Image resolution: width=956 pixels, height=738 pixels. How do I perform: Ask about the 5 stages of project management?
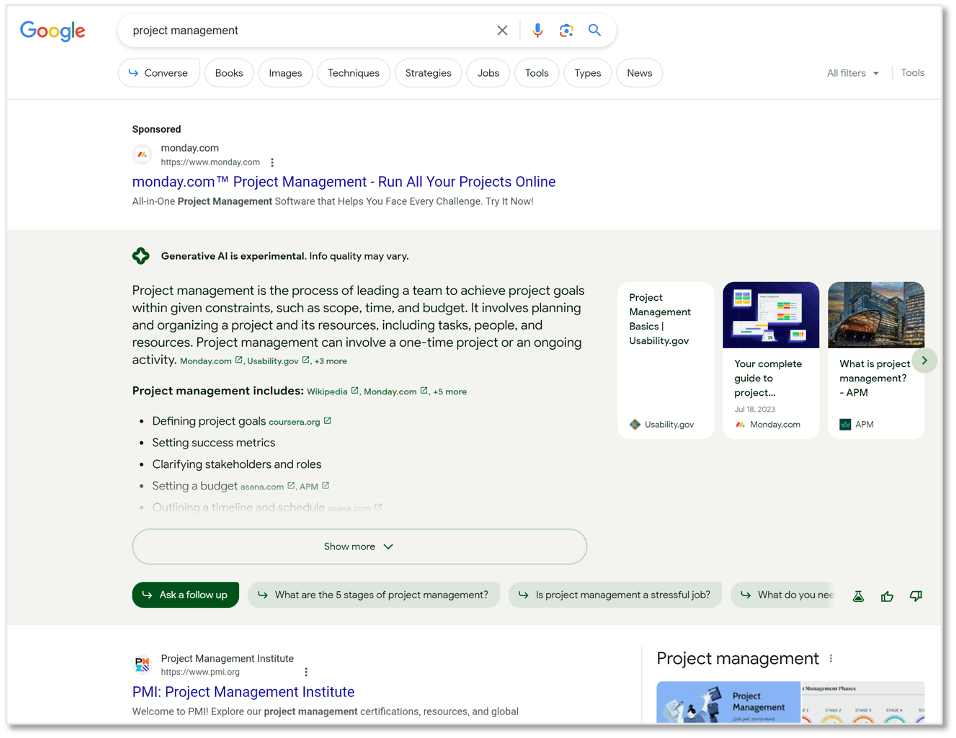(x=374, y=595)
